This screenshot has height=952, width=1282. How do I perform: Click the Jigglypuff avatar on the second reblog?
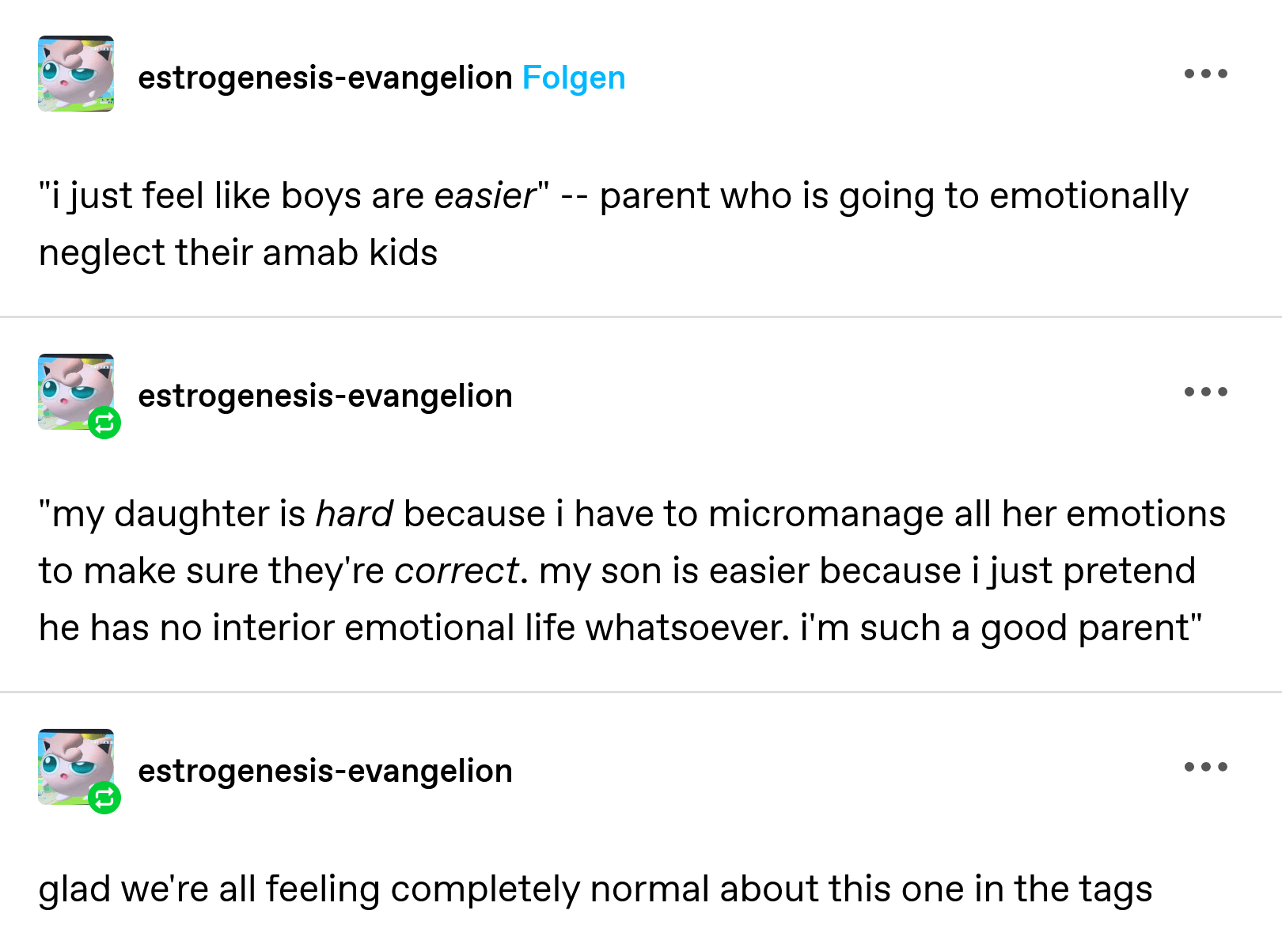pos(76,392)
